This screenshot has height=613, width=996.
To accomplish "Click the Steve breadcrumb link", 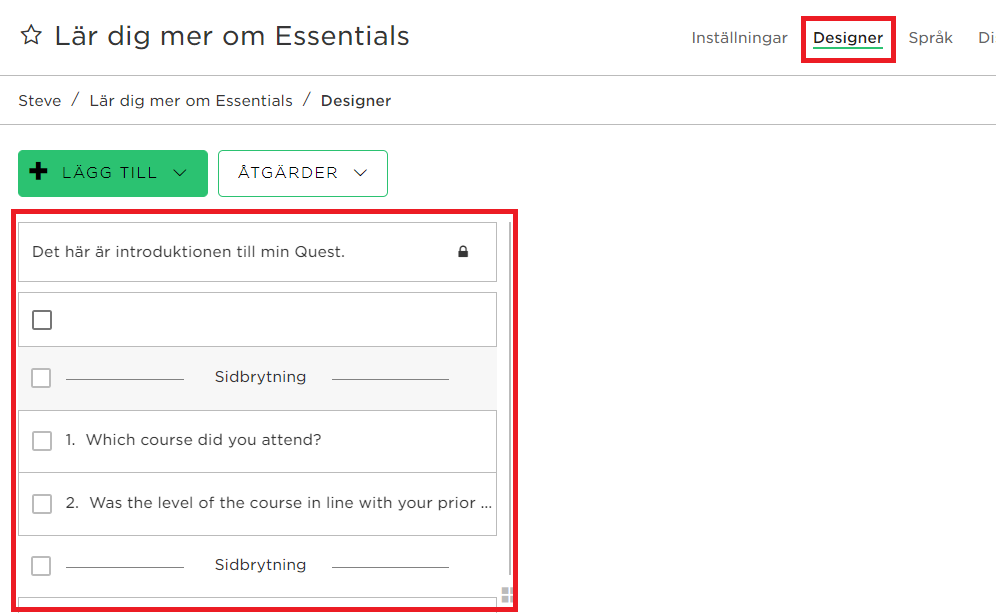I will [40, 101].
